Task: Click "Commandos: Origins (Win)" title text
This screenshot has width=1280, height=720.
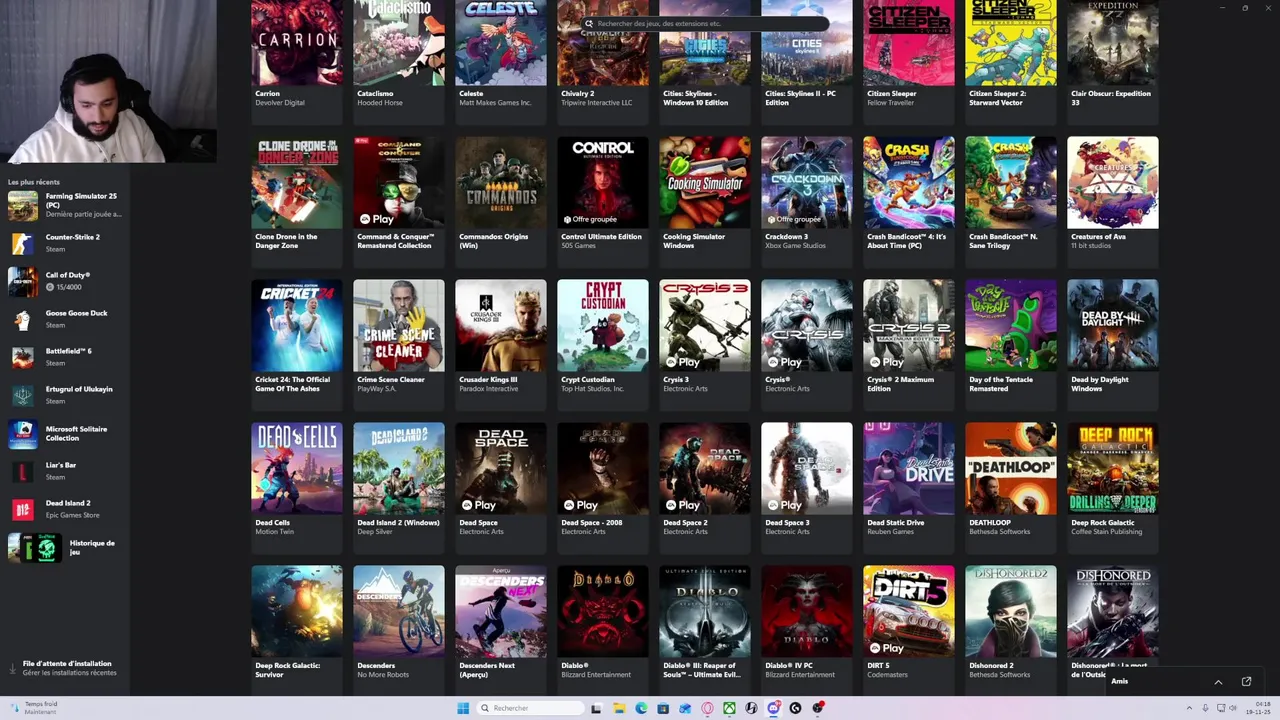Action: tap(493, 241)
